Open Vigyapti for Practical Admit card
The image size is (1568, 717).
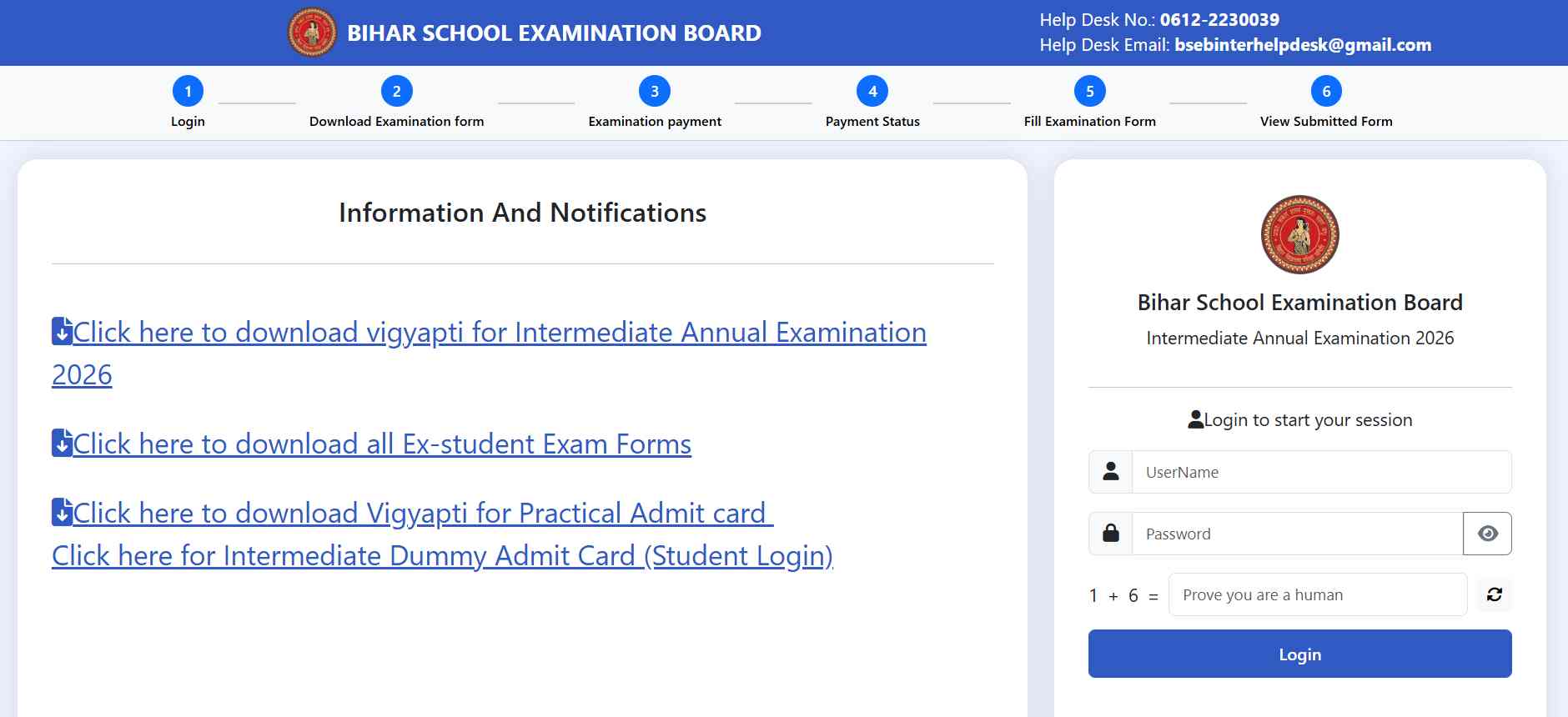[419, 512]
